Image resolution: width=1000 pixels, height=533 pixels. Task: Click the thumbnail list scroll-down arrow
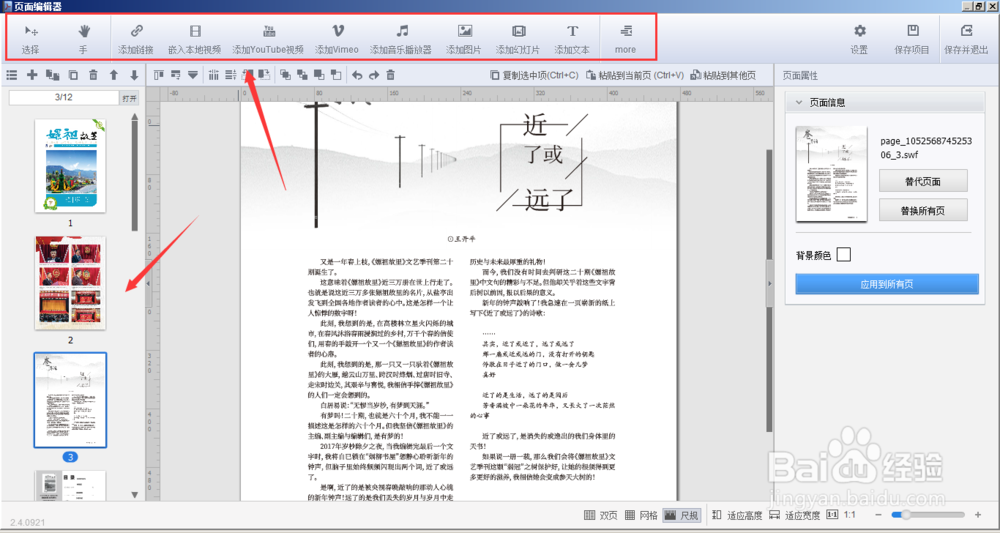[x=135, y=494]
